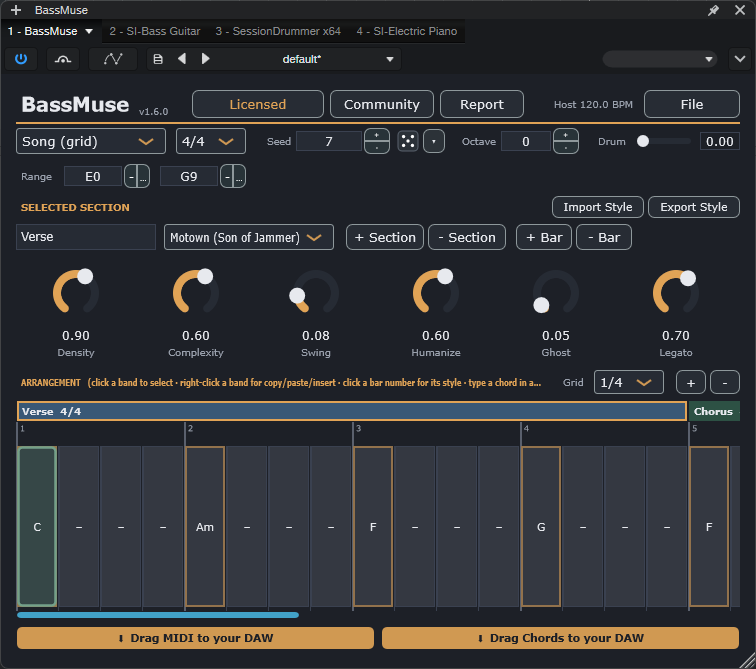Select the 1 - BassMuse tab

(42, 31)
